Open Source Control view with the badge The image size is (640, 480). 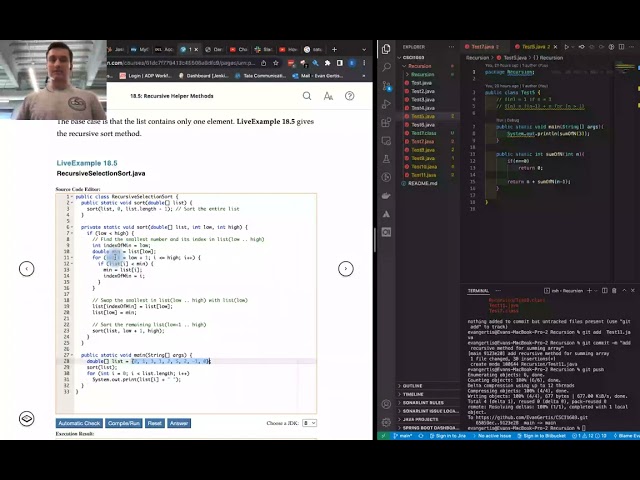tap(386, 86)
